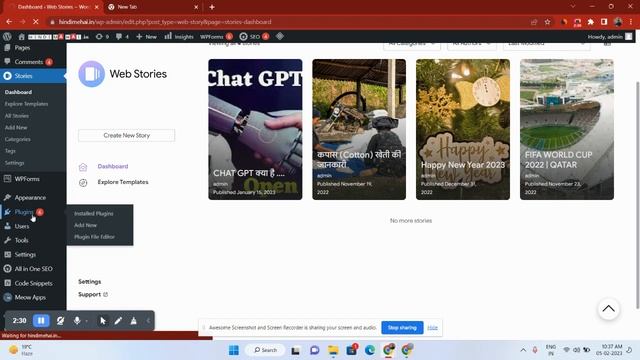Open the Plugins menu in sidebar
This screenshot has height=360, width=640.
point(24,212)
